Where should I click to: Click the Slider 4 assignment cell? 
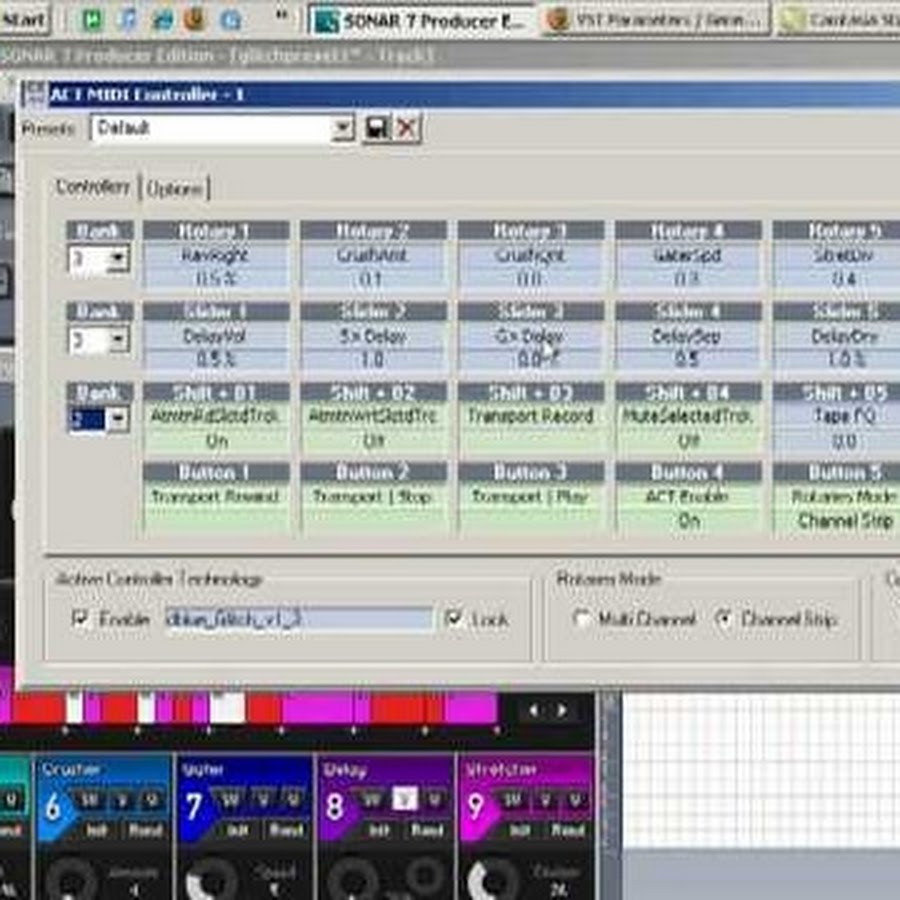tap(688, 346)
